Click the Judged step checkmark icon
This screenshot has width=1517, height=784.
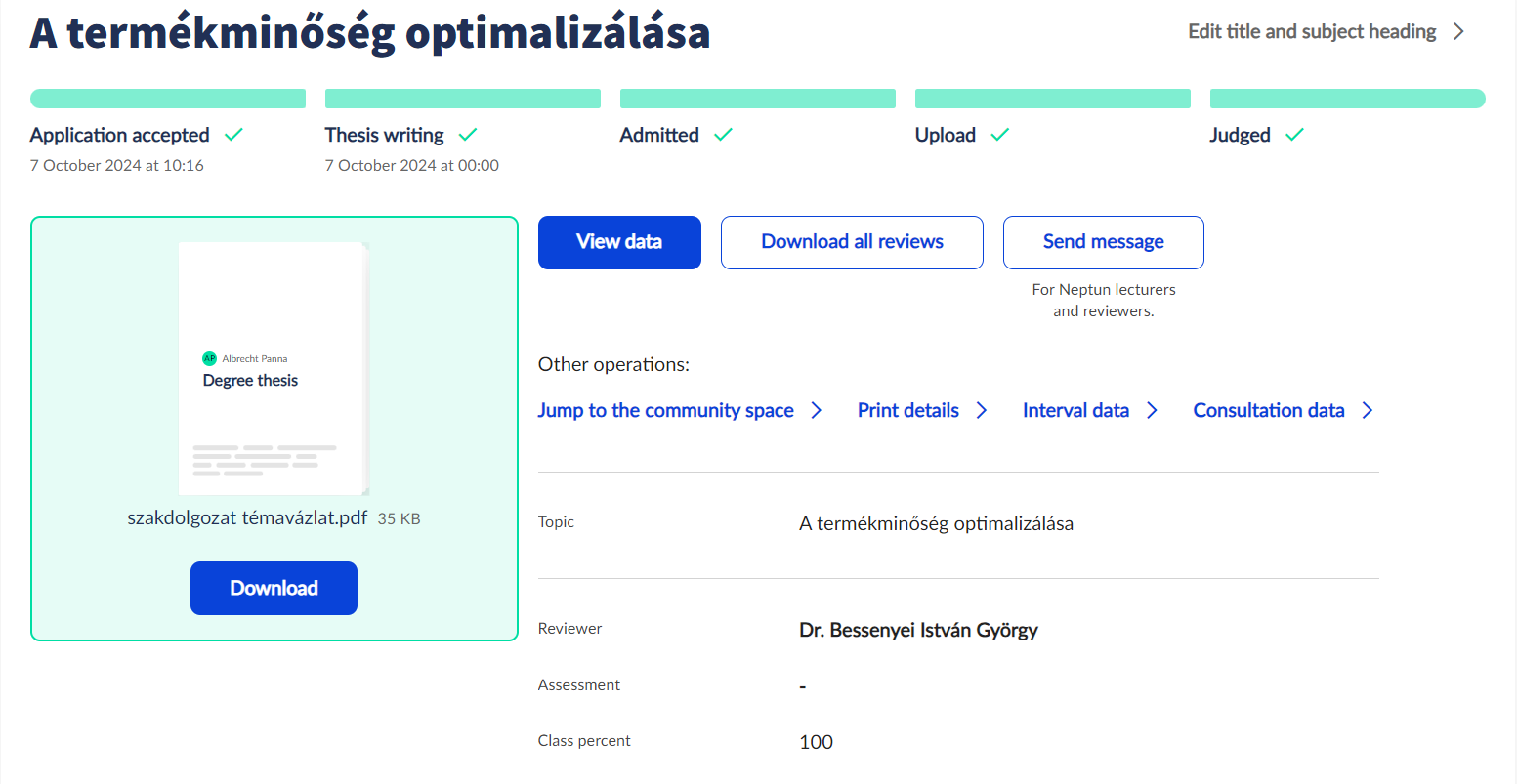1294,135
